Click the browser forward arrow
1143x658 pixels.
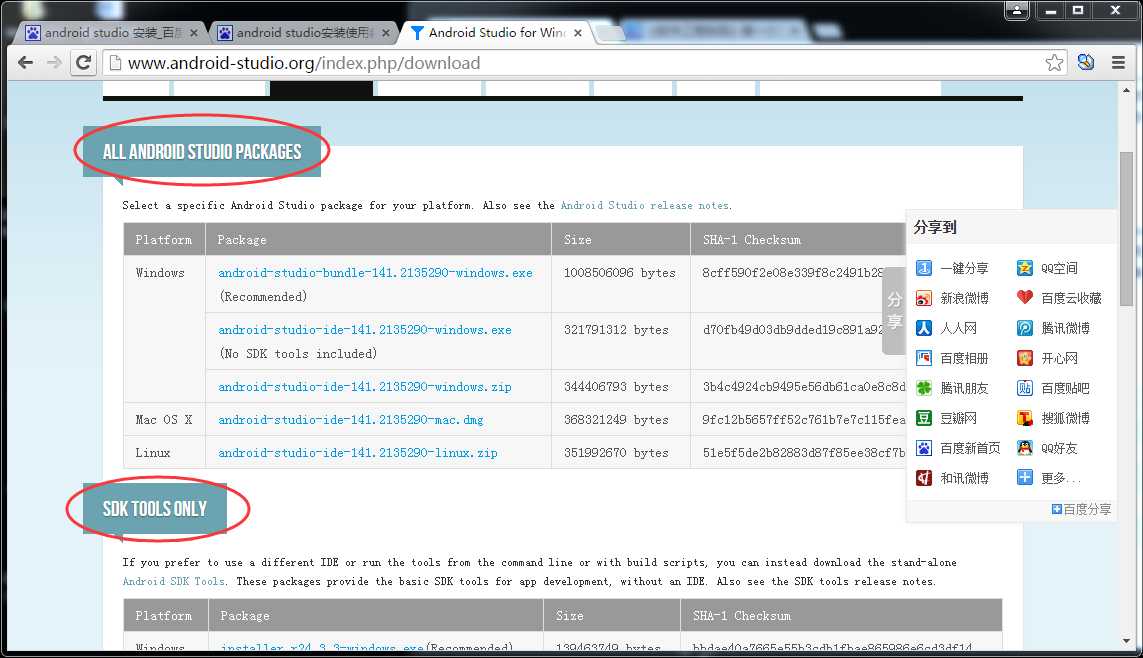[x=54, y=63]
